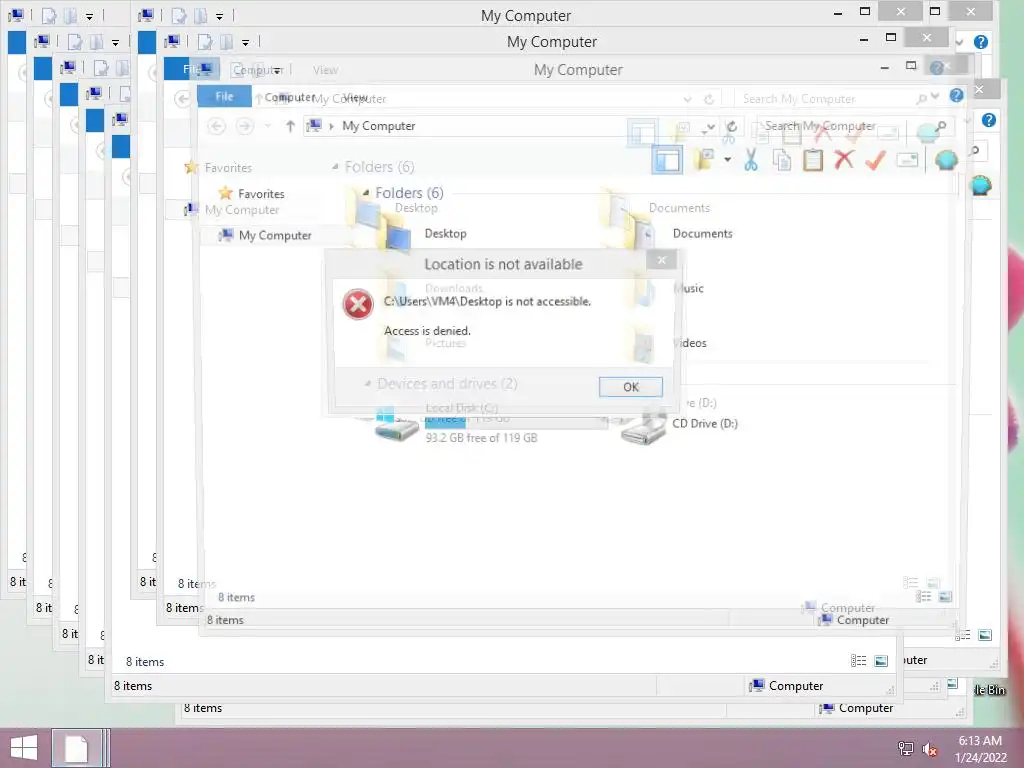
Task: Click the red X Delete toolbar icon
Action: pos(844,159)
